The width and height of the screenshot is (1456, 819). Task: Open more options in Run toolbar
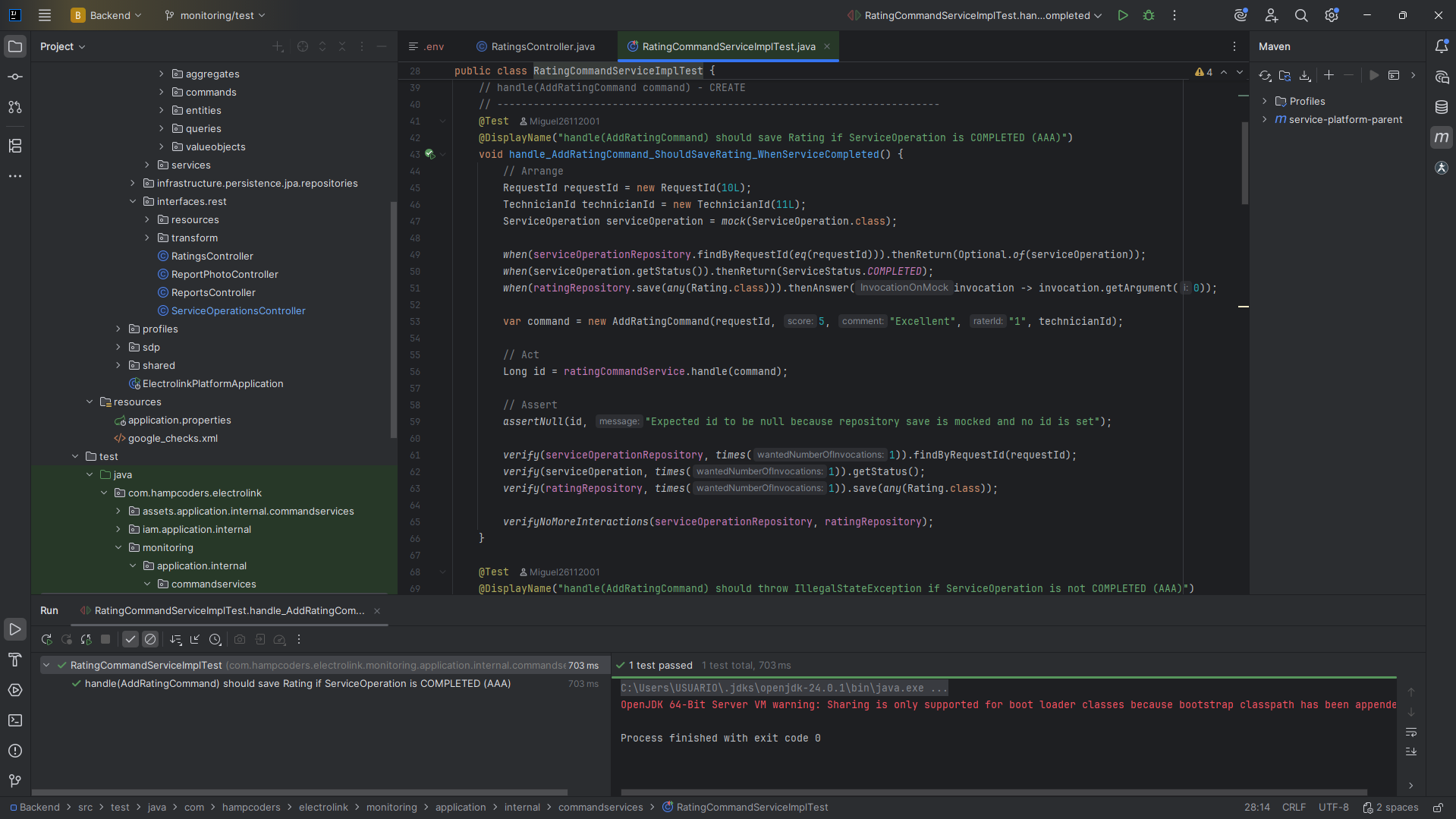[299, 640]
